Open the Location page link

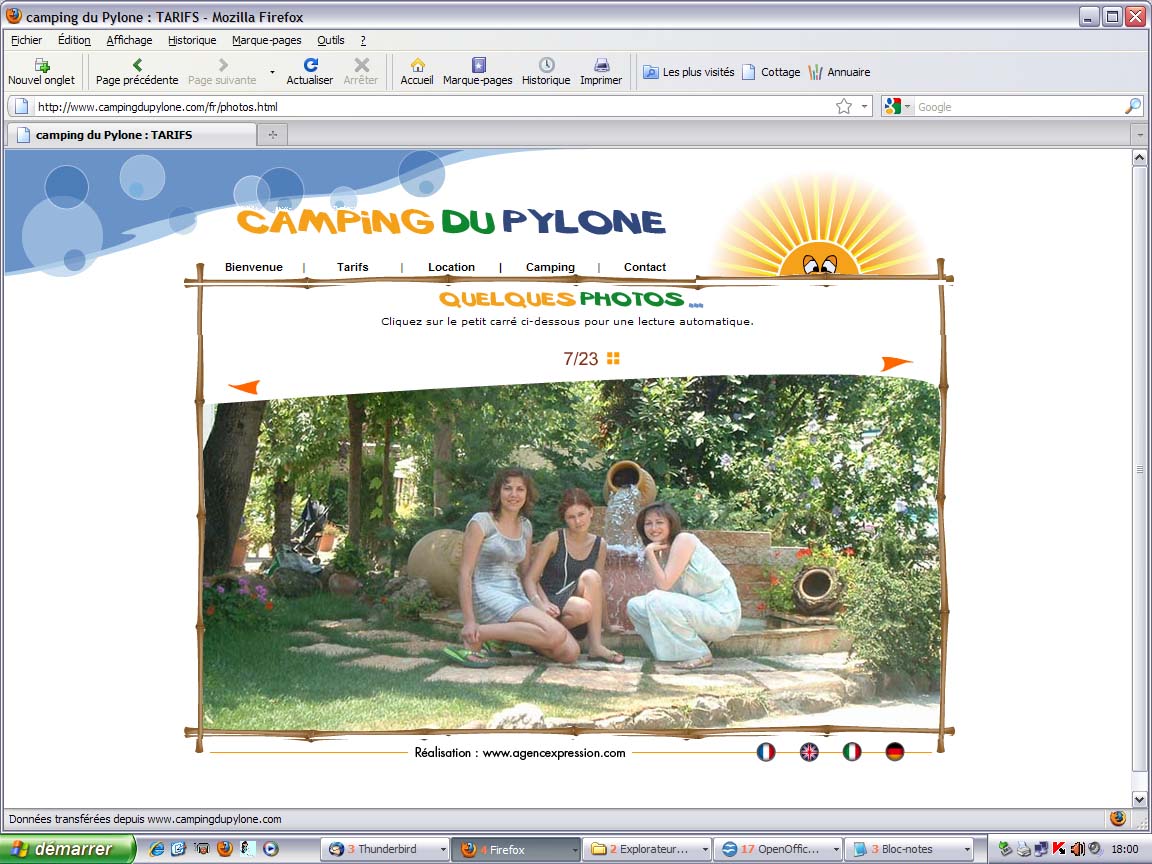pos(451,267)
